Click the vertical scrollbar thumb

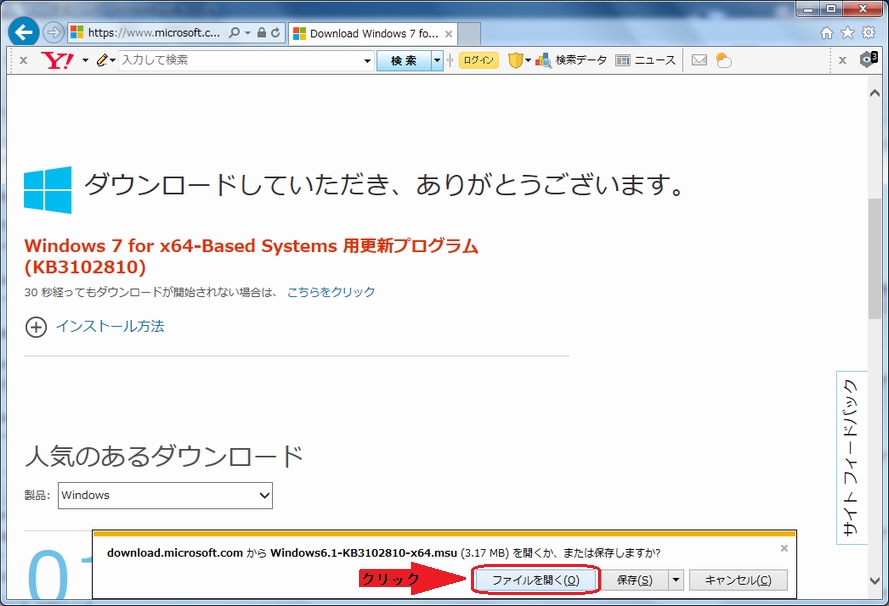point(874,259)
